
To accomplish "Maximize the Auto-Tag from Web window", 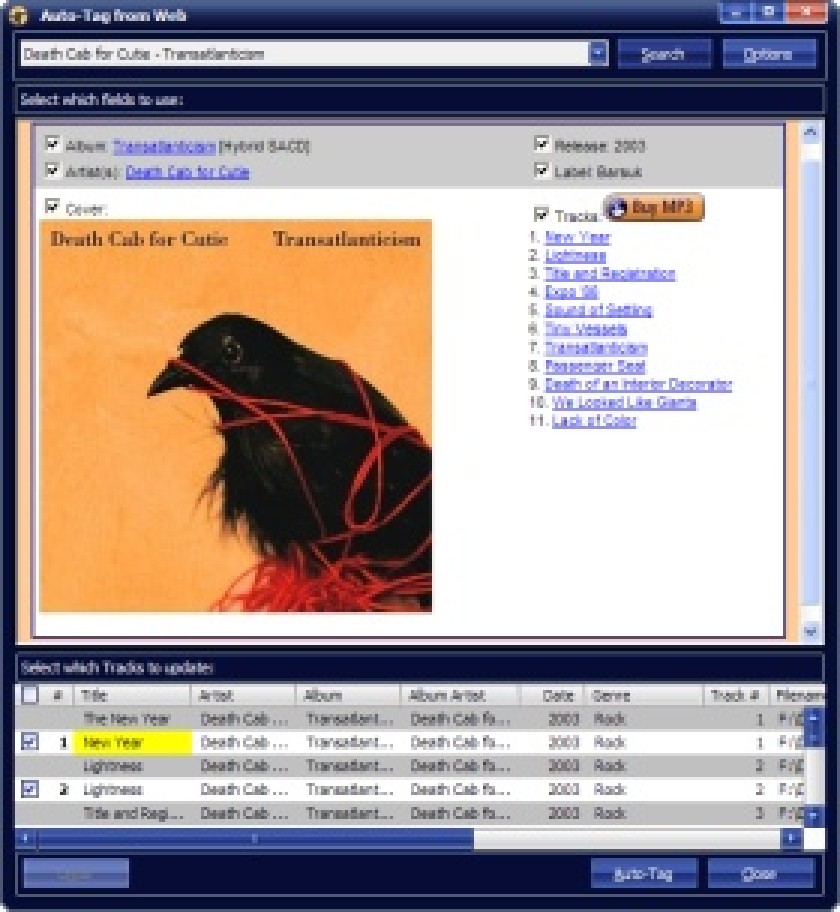I will pyautogui.click(x=768, y=12).
